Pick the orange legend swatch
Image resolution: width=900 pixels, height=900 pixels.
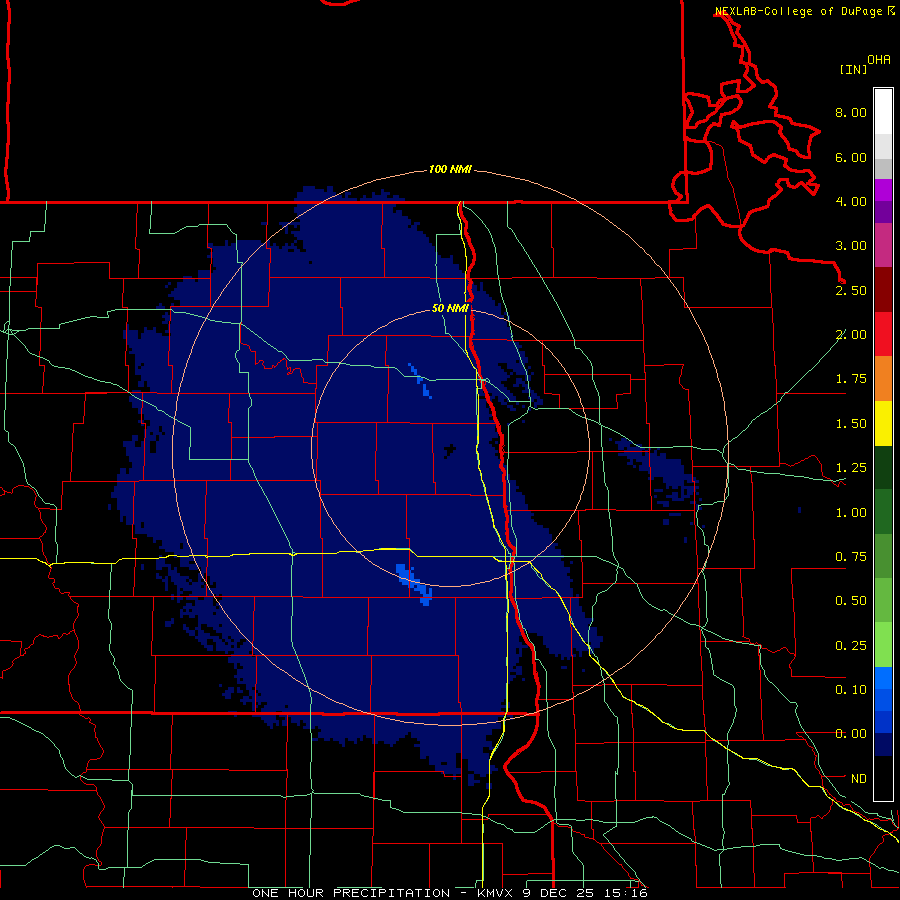(883, 379)
